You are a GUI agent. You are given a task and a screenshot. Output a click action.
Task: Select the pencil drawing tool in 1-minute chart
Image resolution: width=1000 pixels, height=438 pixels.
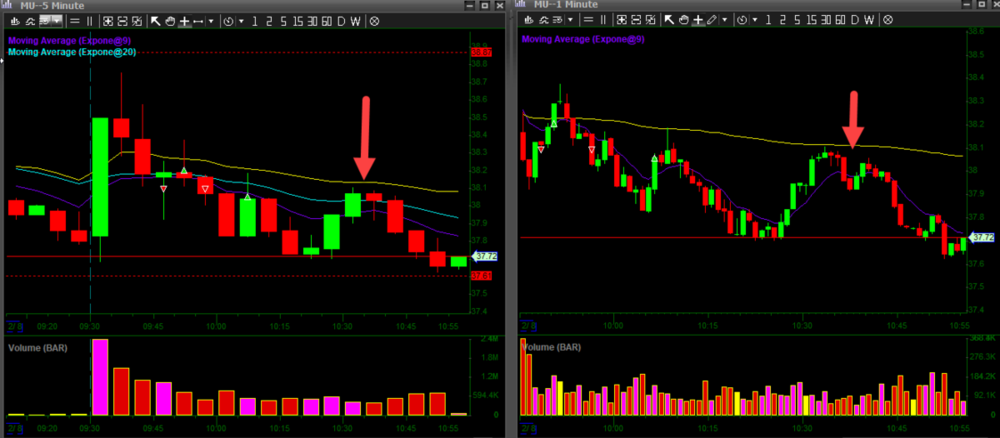click(x=712, y=20)
